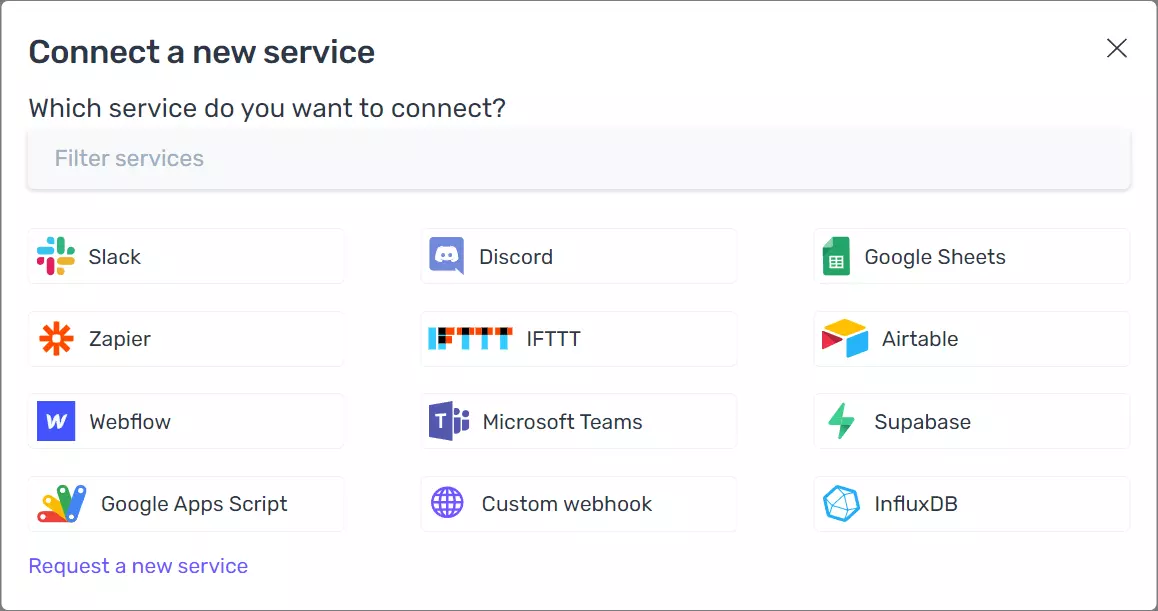The width and height of the screenshot is (1158, 611).
Task: Select the Custom webhook label
Action: (x=566, y=504)
